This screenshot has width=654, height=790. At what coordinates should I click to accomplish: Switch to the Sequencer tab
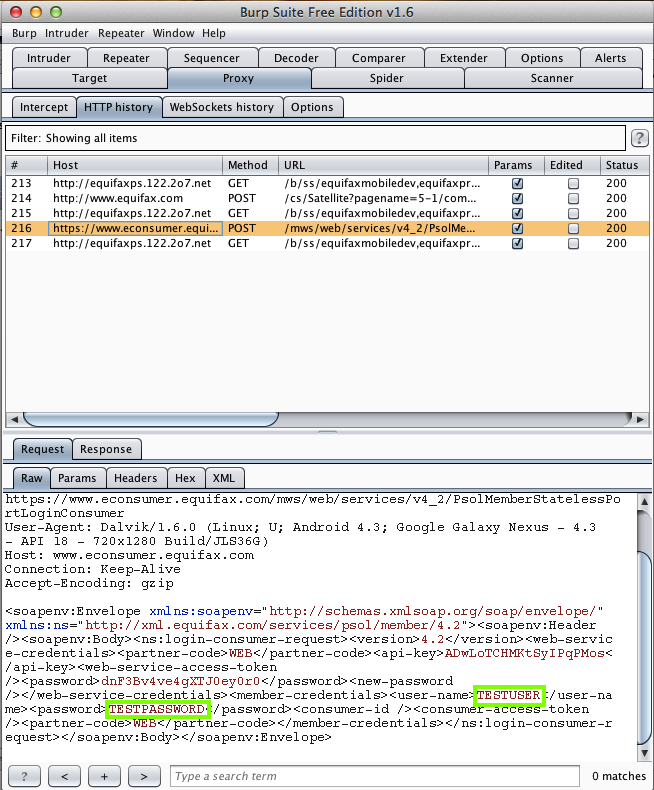[x=212, y=58]
